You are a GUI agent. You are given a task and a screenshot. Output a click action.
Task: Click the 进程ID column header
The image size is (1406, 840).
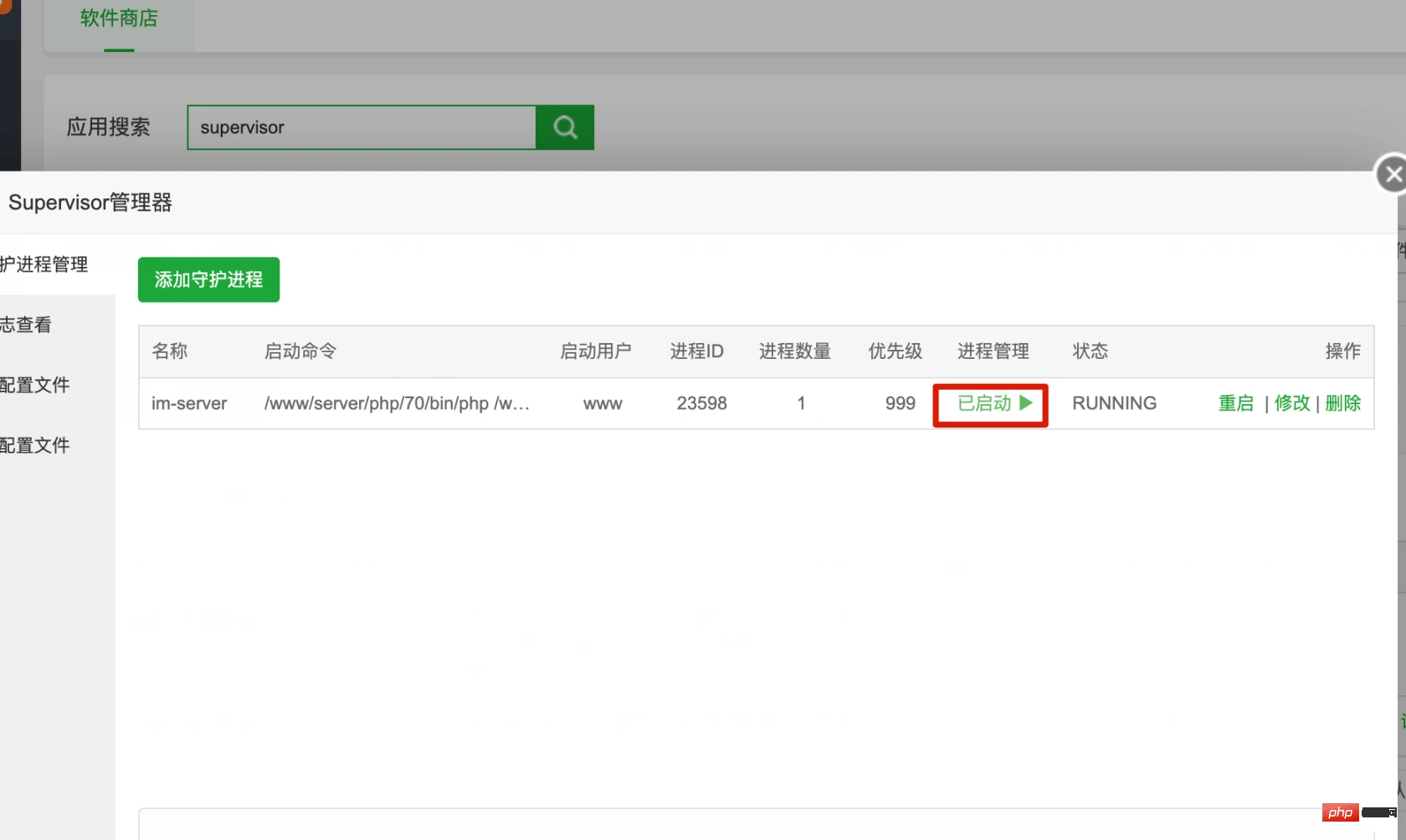point(696,351)
